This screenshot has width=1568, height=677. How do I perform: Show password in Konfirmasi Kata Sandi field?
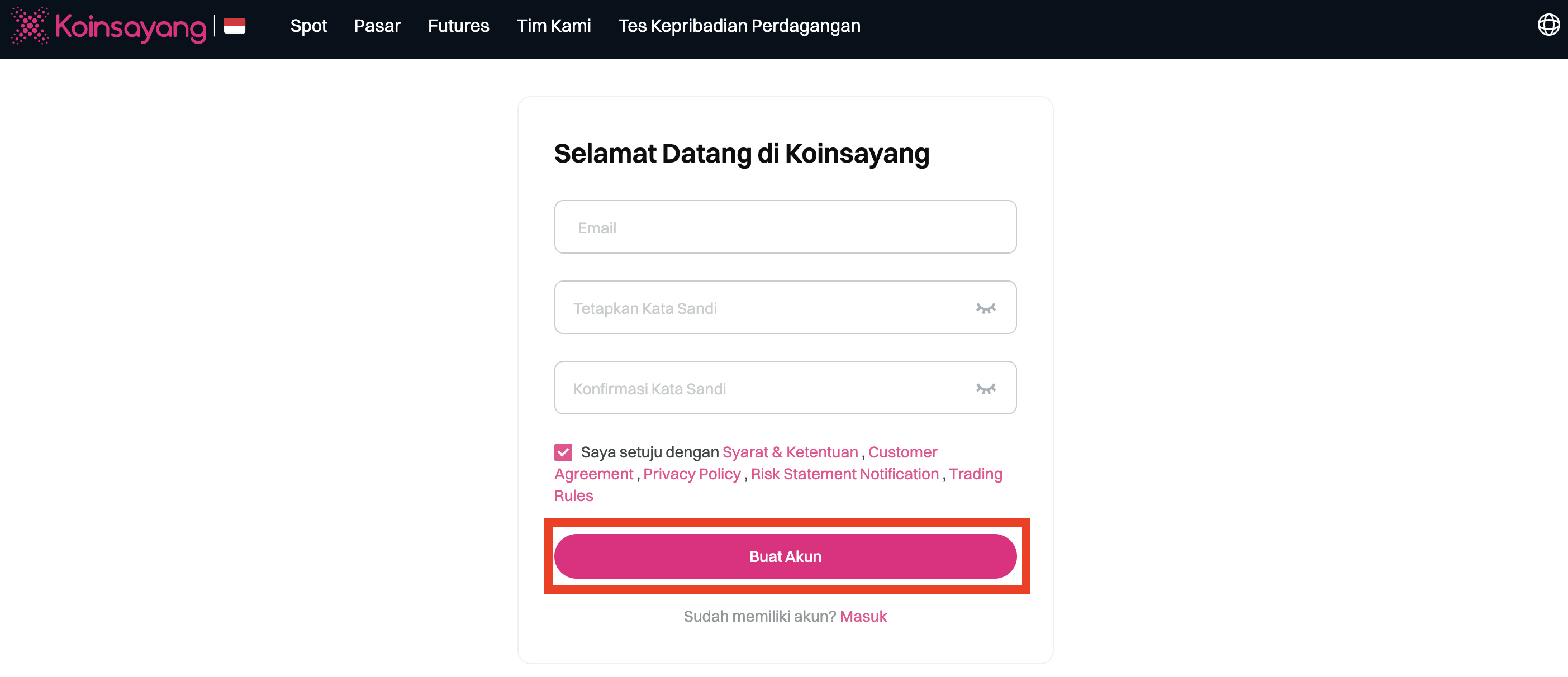pyautogui.click(x=986, y=389)
